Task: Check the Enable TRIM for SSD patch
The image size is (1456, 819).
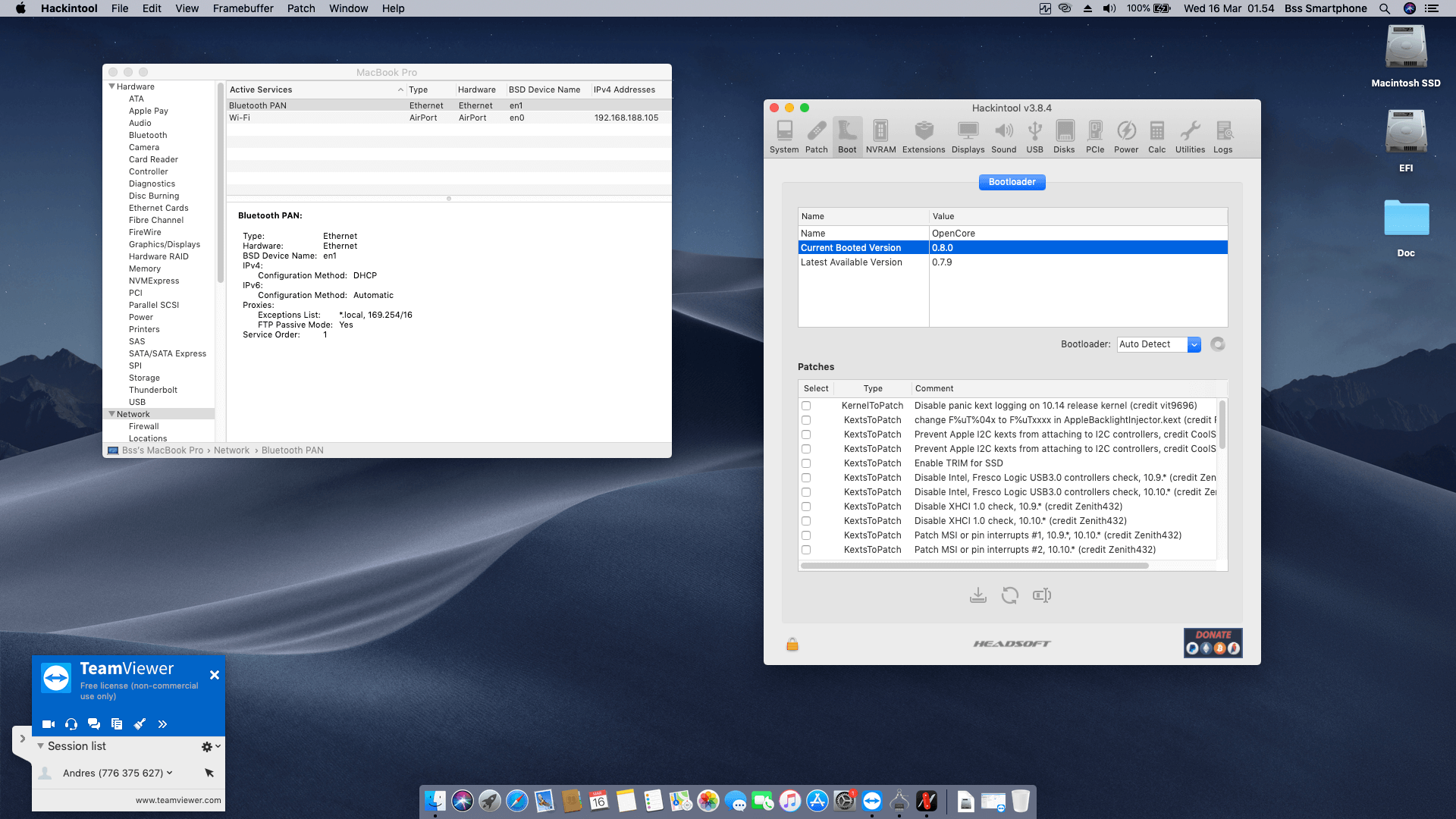Action: point(806,463)
